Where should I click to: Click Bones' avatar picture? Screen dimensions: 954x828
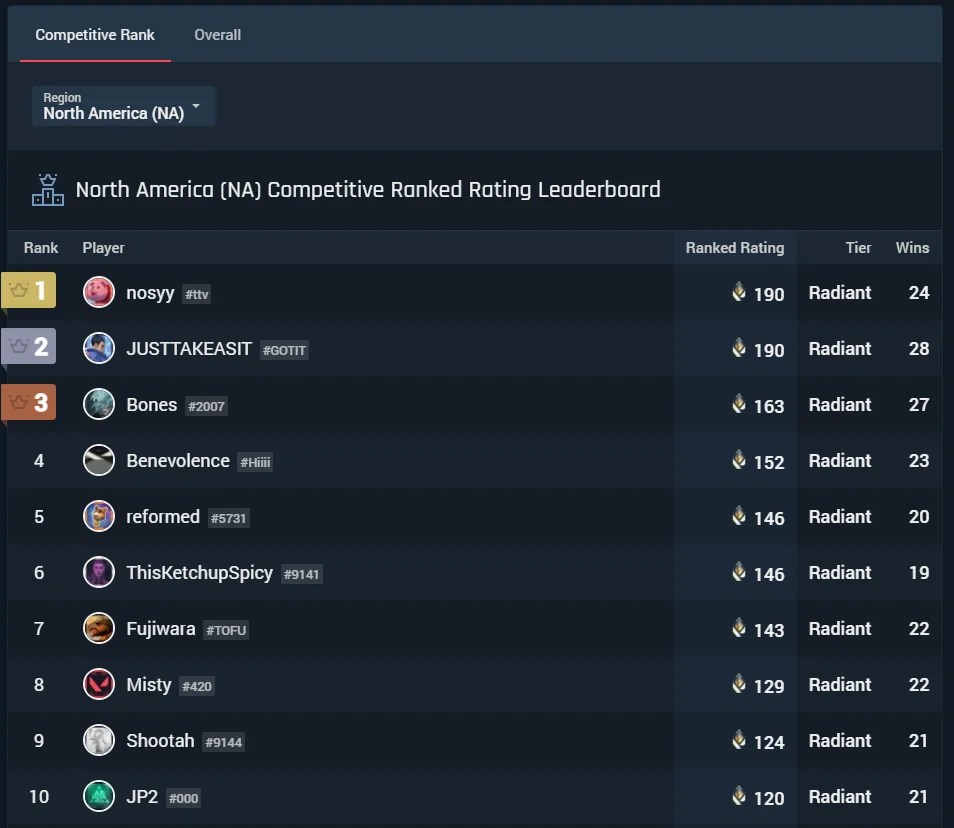99,404
